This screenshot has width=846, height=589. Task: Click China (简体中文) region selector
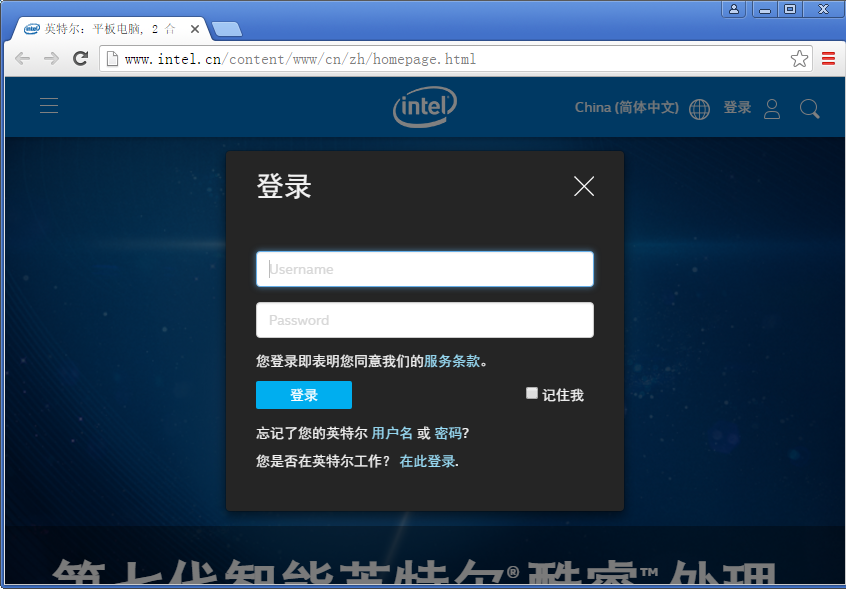tap(626, 107)
